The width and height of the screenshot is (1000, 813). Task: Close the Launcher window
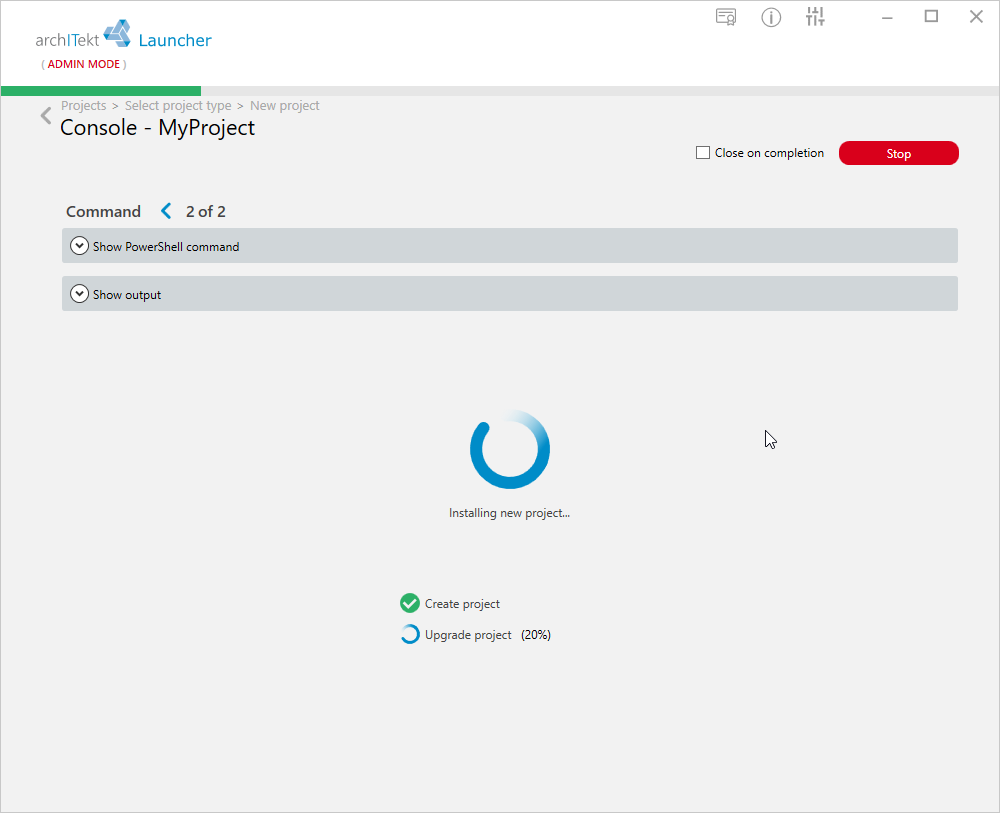coord(976,17)
